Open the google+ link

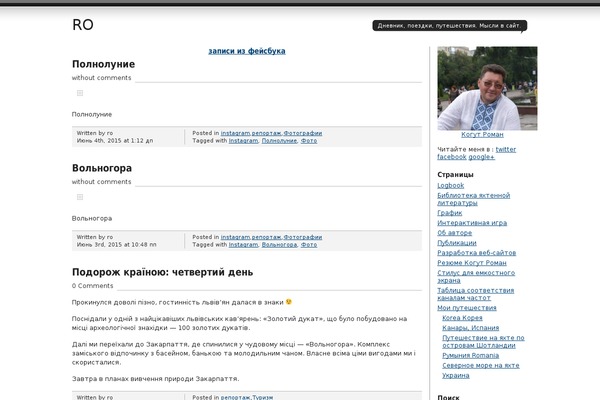point(482,157)
